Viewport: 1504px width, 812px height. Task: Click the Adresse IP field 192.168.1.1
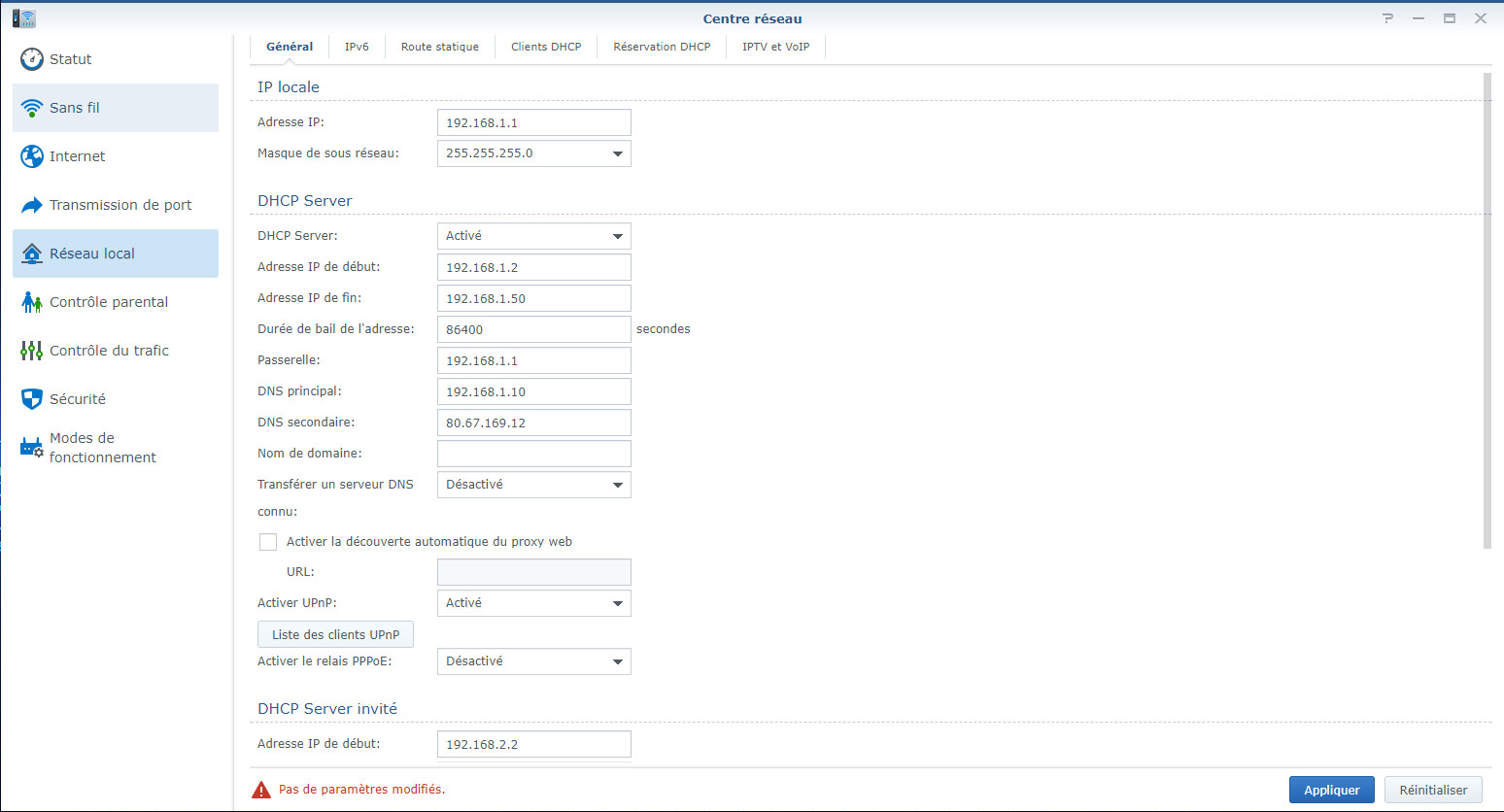tap(534, 122)
